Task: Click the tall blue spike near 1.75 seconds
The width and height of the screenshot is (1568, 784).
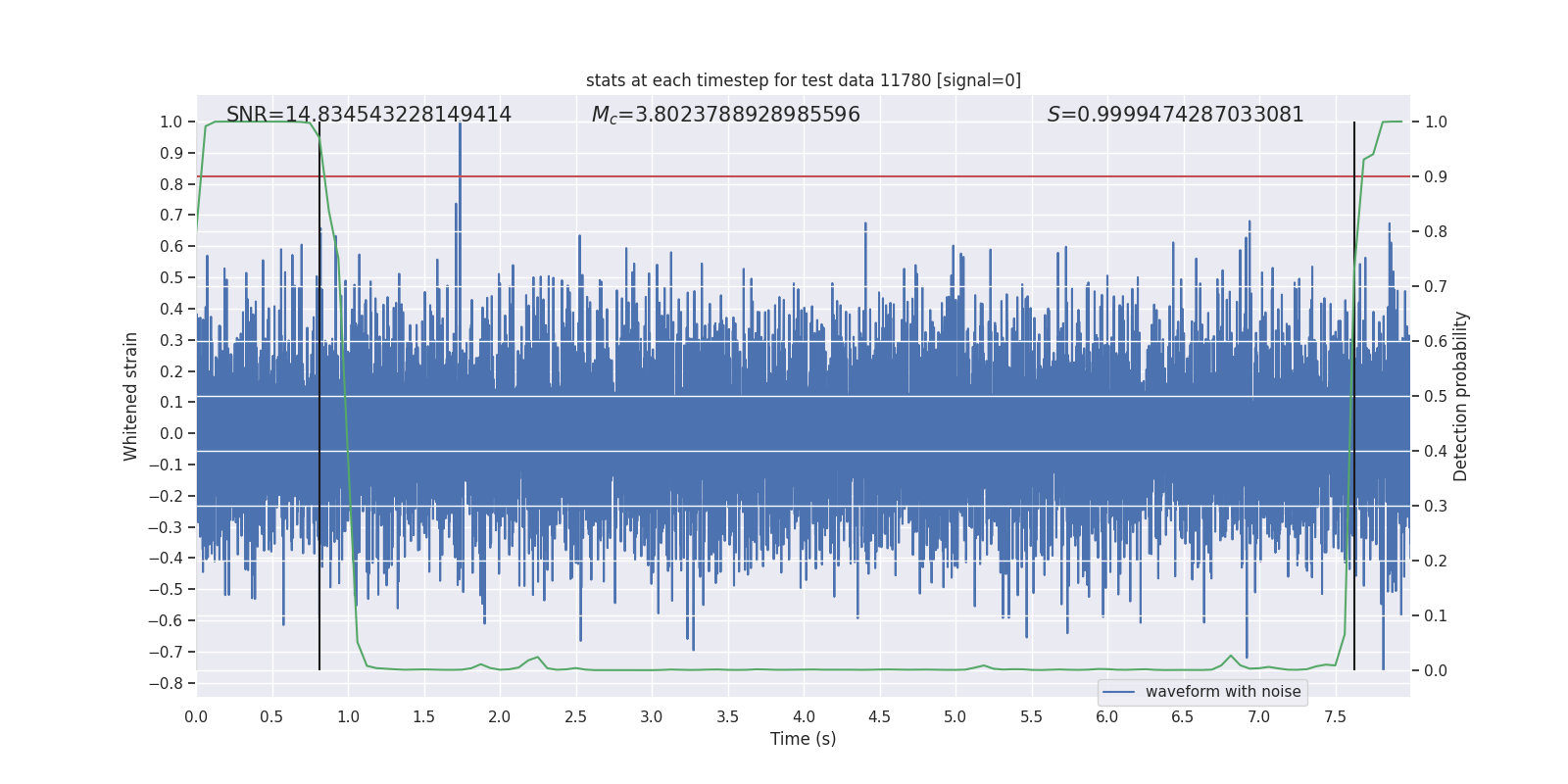Action: coord(460,157)
